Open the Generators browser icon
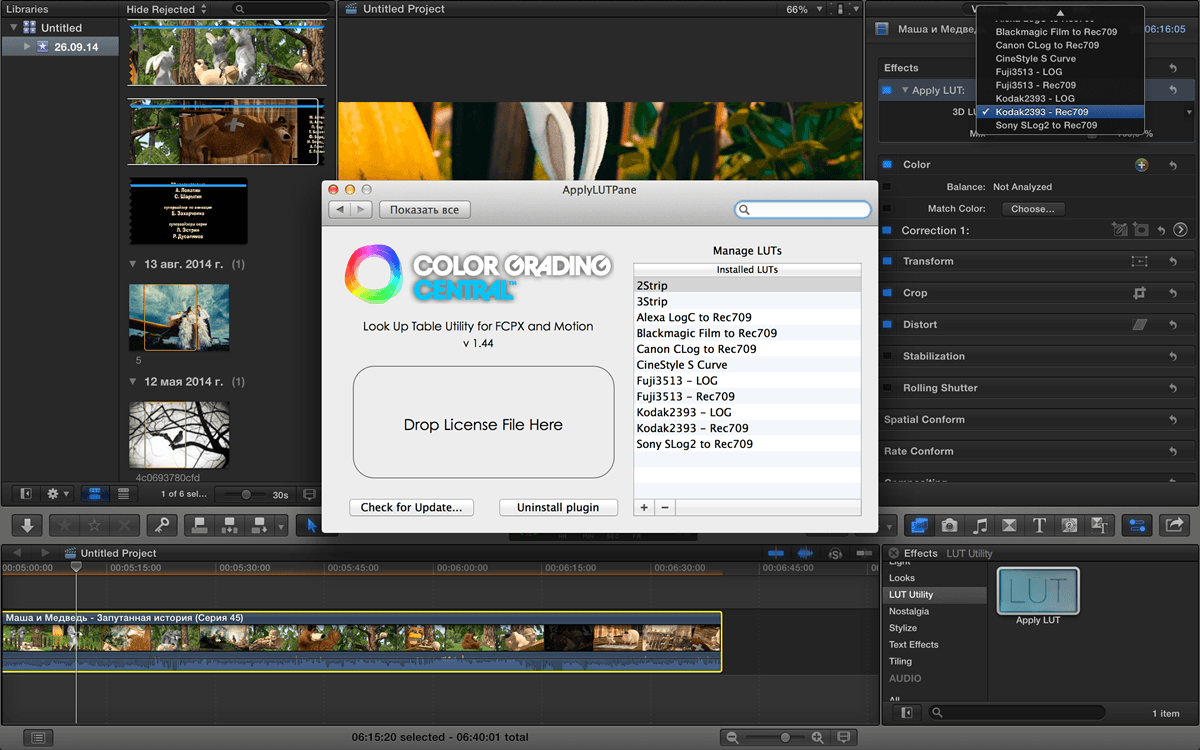The image size is (1200, 750). pyautogui.click(x=1069, y=525)
